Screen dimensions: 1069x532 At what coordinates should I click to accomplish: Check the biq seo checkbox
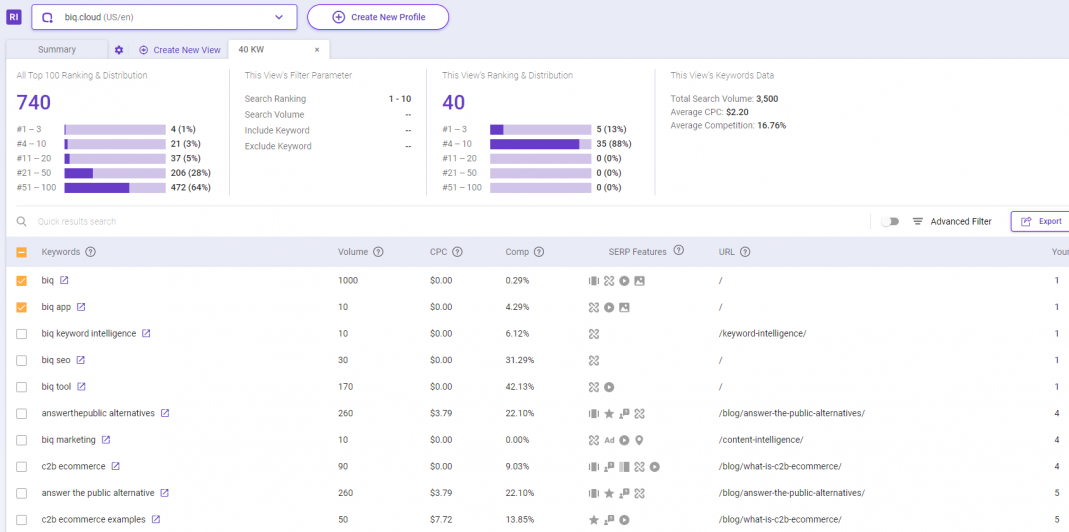pyautogui.click(x=22, y=360)
